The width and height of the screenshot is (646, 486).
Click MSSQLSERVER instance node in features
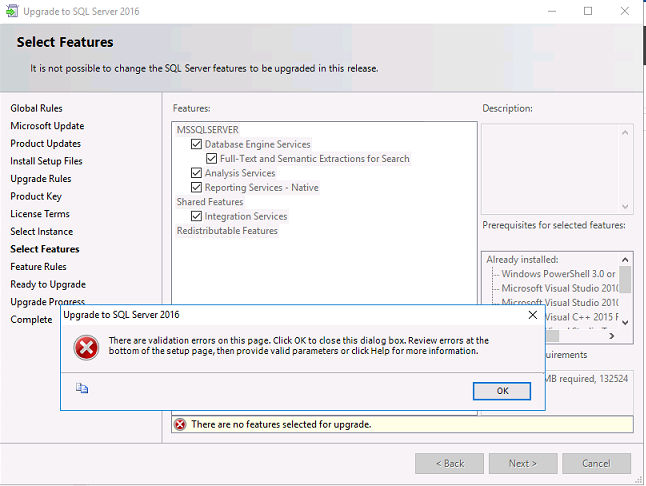tap(208, 130)
